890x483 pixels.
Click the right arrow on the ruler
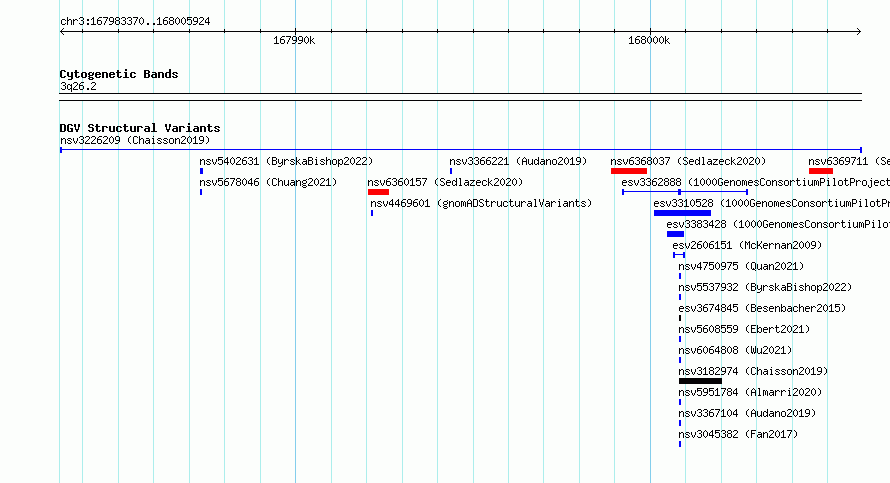point(858,32)
